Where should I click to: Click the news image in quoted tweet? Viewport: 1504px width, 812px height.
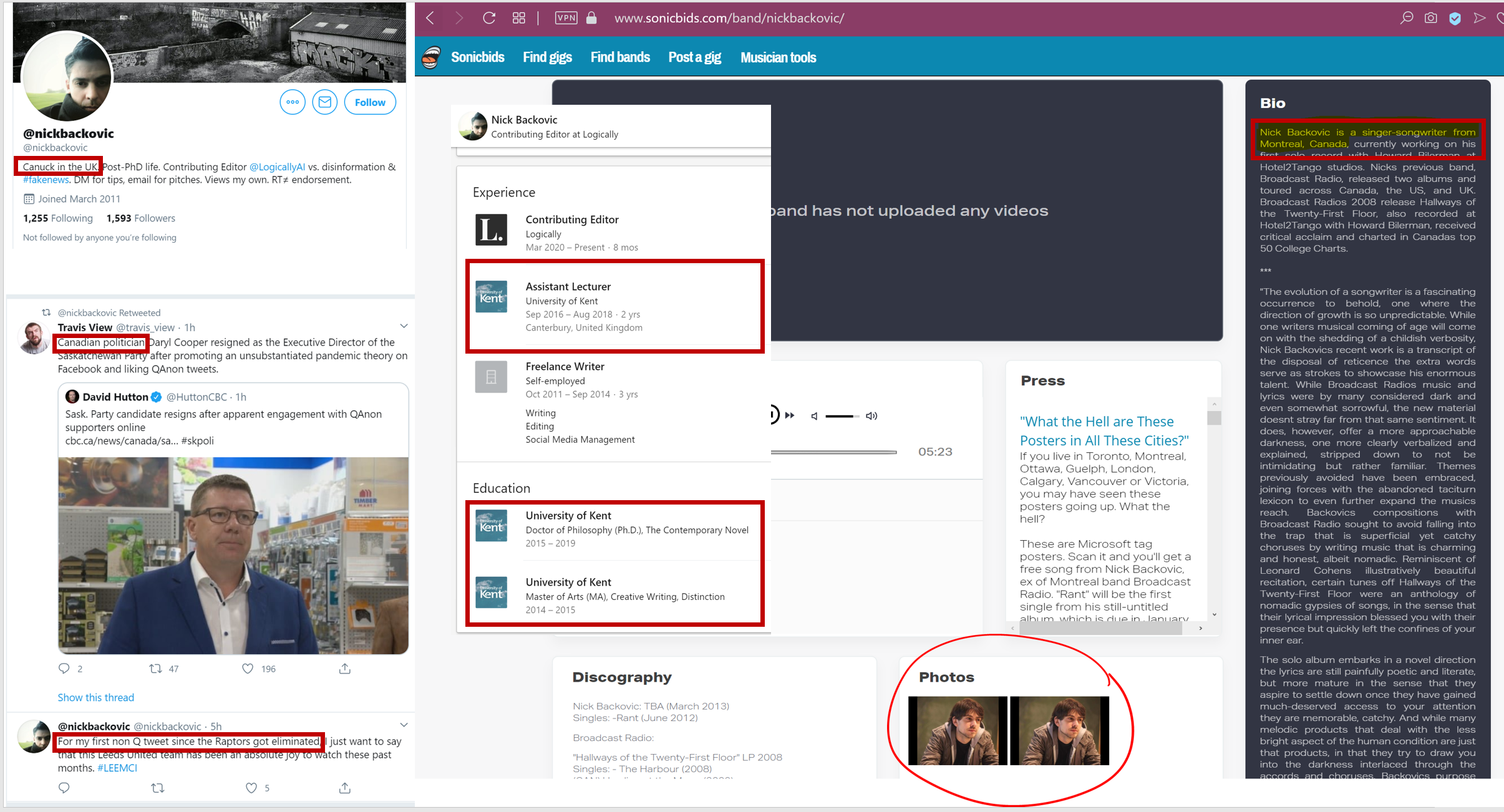tap(233, 555)
